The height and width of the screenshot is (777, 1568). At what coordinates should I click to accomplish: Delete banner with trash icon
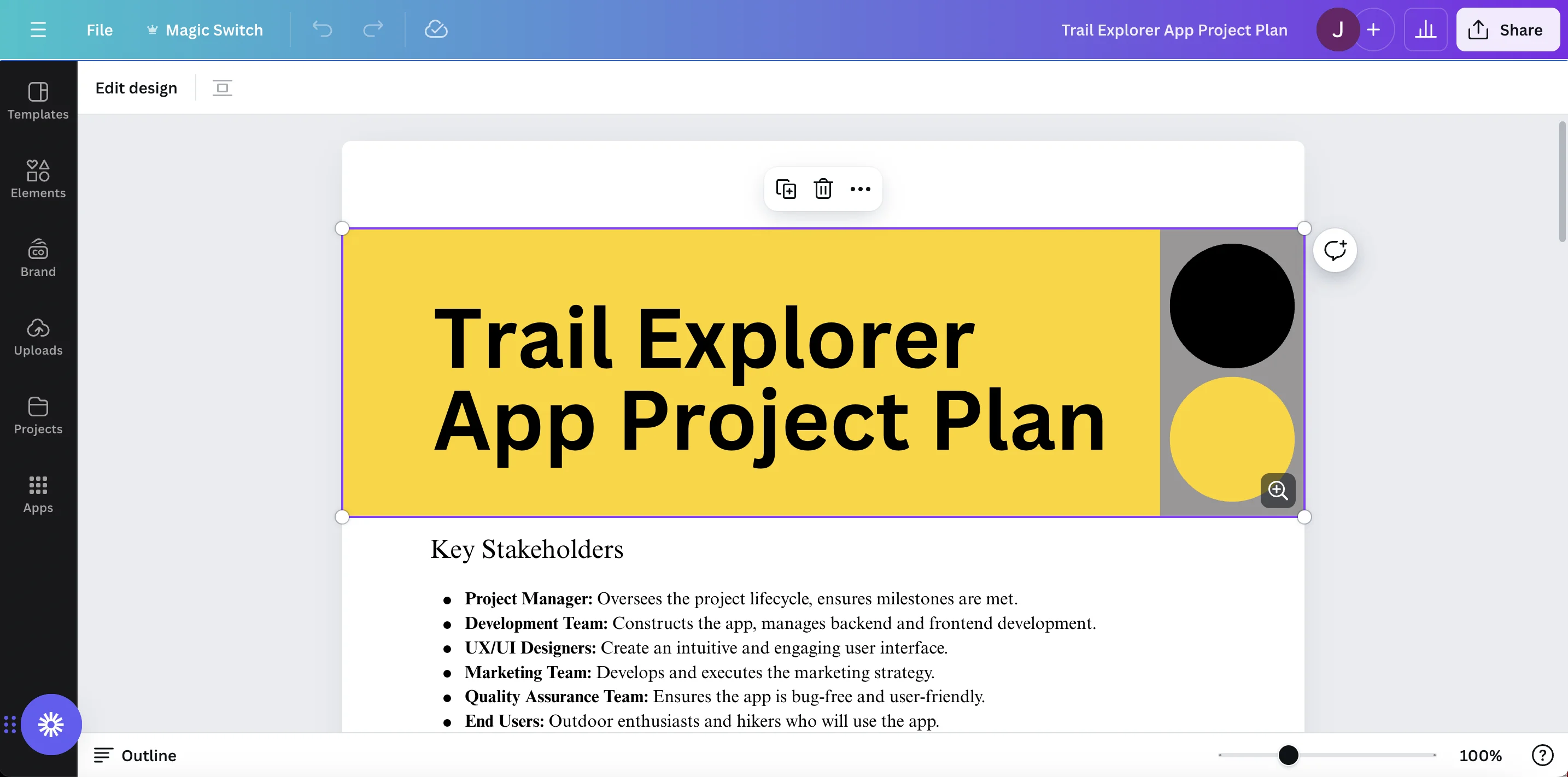(x=823, y=189)
